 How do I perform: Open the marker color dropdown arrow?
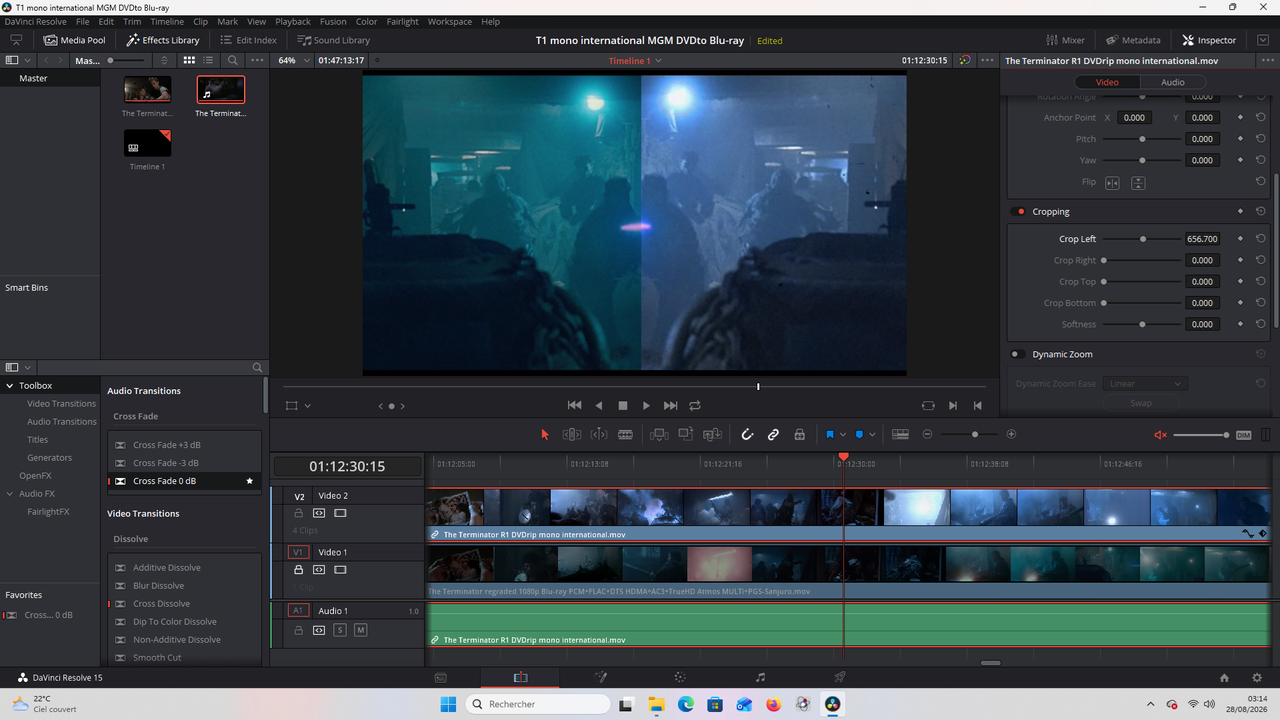pos(872,435)
